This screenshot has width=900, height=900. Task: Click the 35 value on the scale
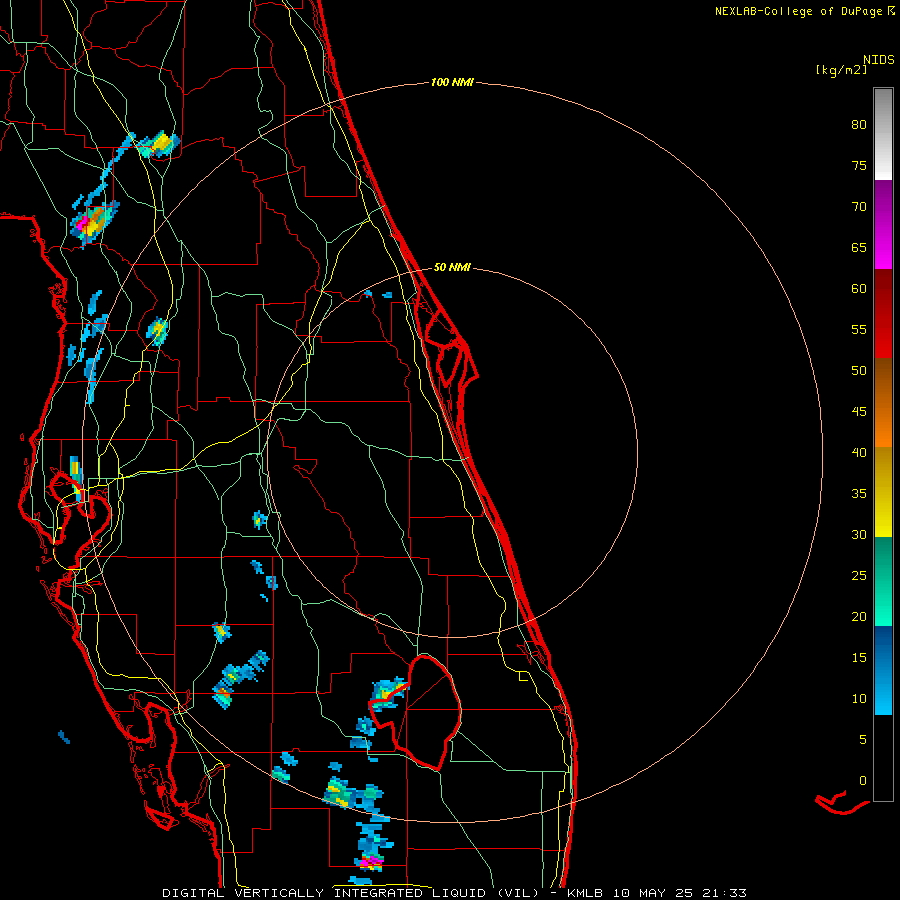tap(859, 494)
